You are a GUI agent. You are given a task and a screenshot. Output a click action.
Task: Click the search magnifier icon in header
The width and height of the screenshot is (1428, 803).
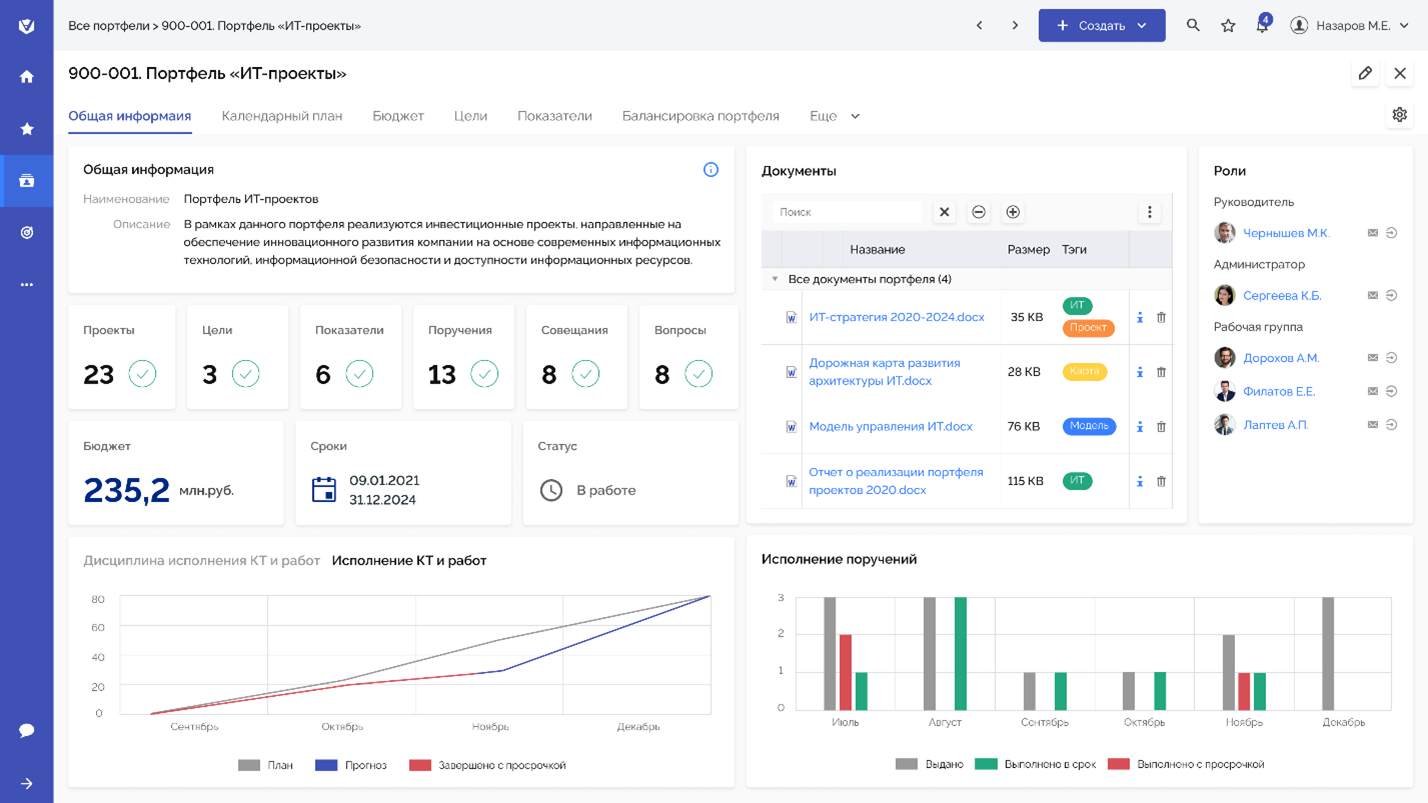click(x=1193, y=26)
